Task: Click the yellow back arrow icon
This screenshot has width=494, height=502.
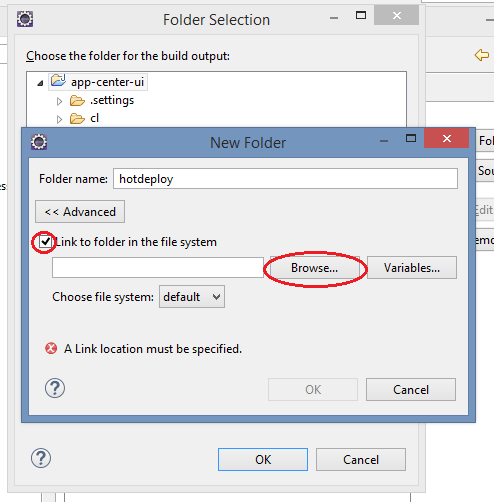Action: click(x=482, y=55)
